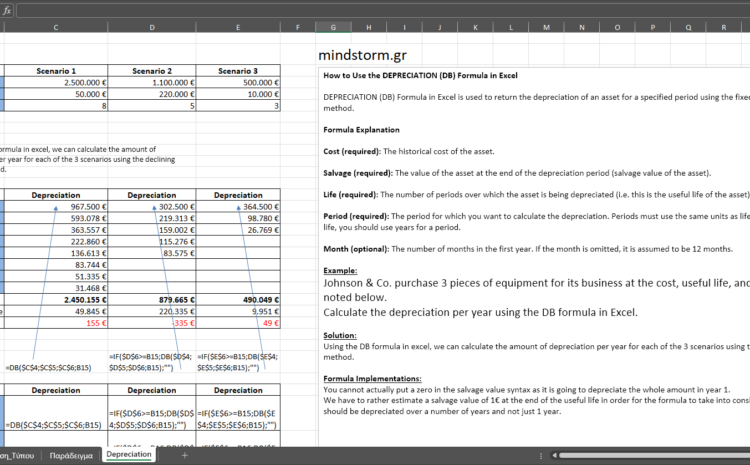750x465 pixels.
Task: Select column G header
Action: tap(333, 27)
